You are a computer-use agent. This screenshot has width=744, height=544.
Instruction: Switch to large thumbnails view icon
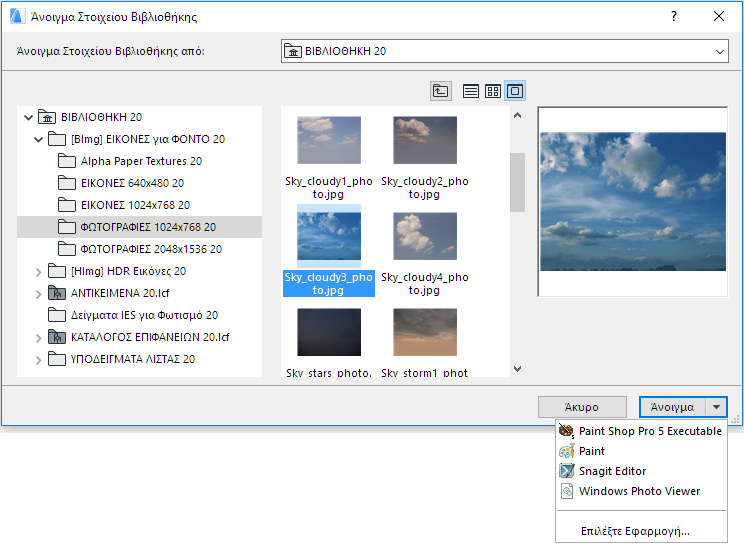pos(515,91)
